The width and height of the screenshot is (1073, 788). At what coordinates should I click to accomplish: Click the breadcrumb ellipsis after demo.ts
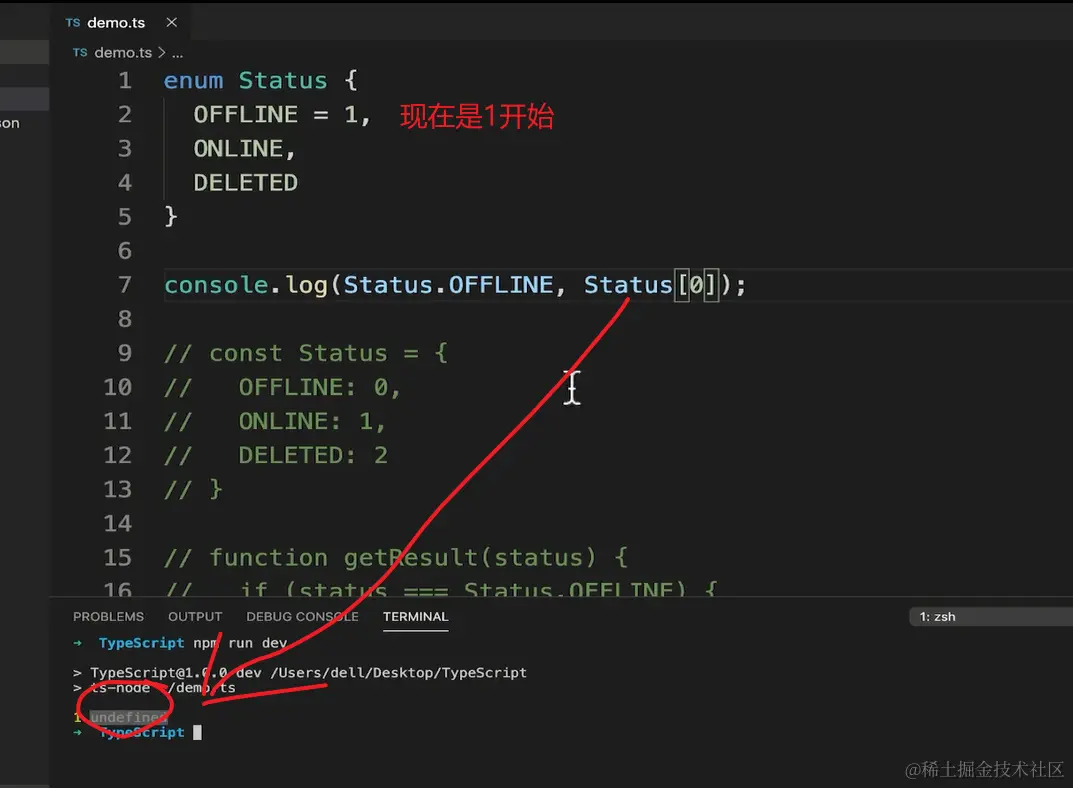[x=177, y=53]
